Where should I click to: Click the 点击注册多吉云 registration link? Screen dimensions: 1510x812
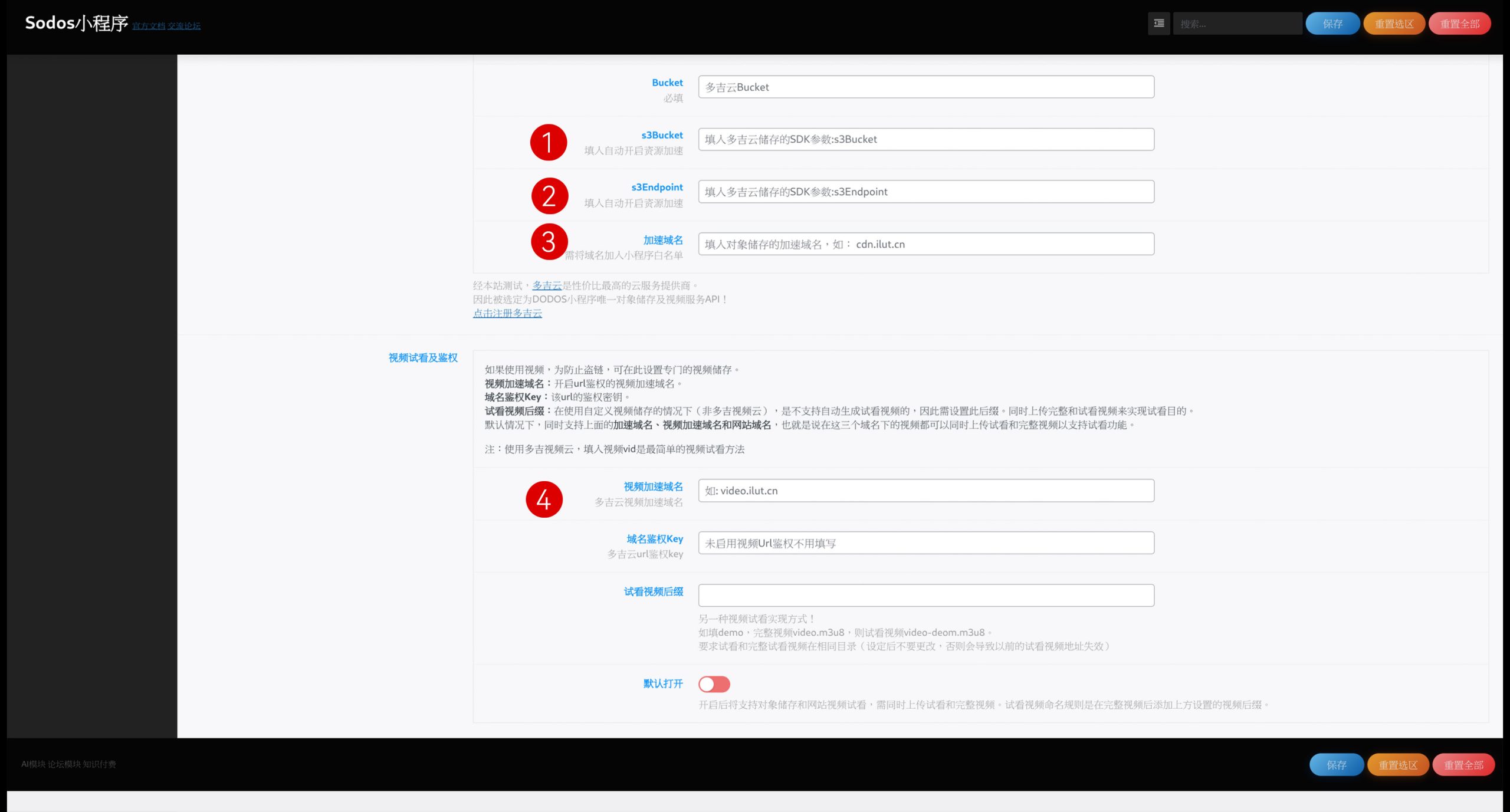(507, 313)
